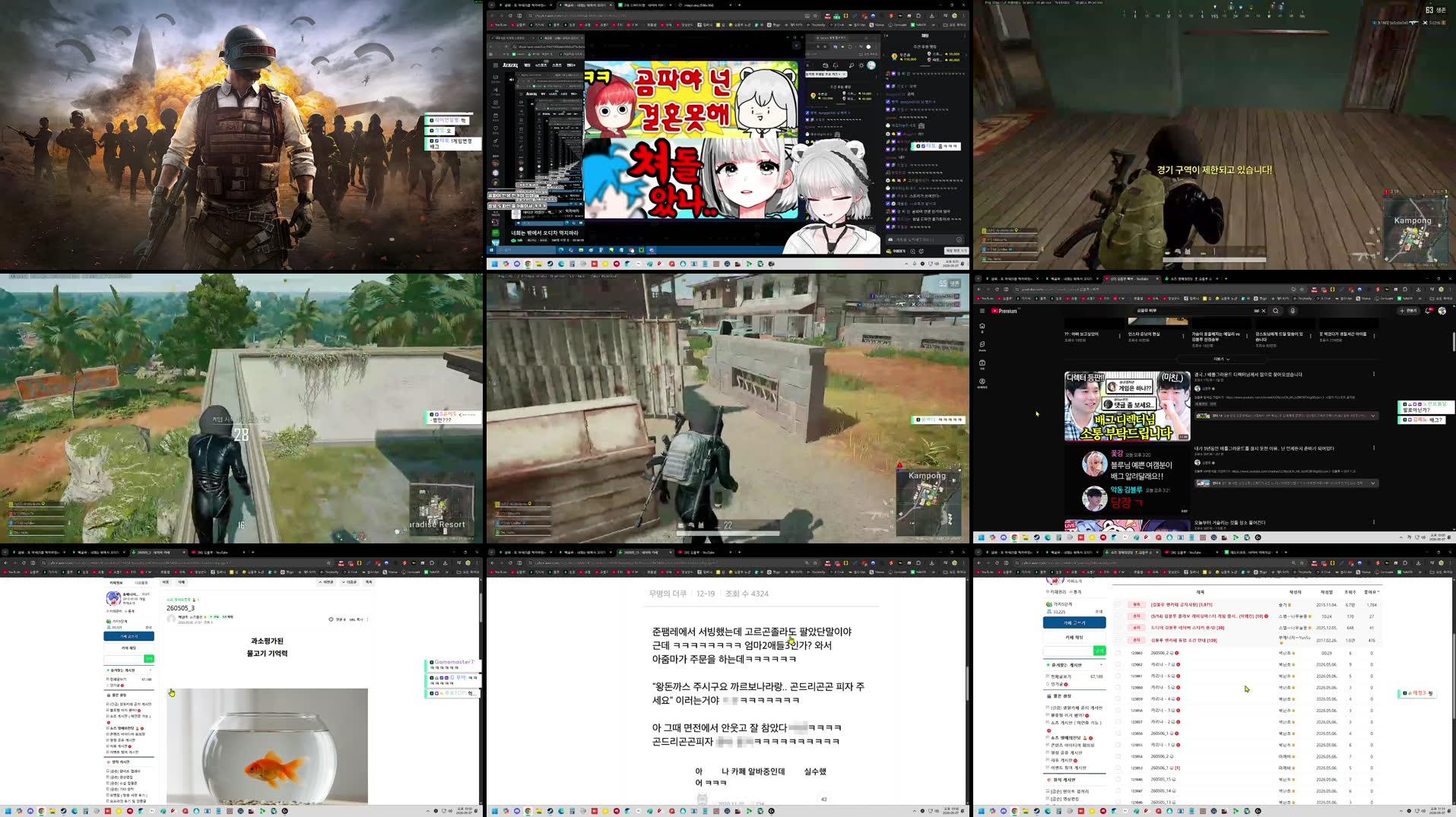The image size is (1456, 817).
Task: Go to 다음글 from the goldfish post
Action: (x=350, y=582)
